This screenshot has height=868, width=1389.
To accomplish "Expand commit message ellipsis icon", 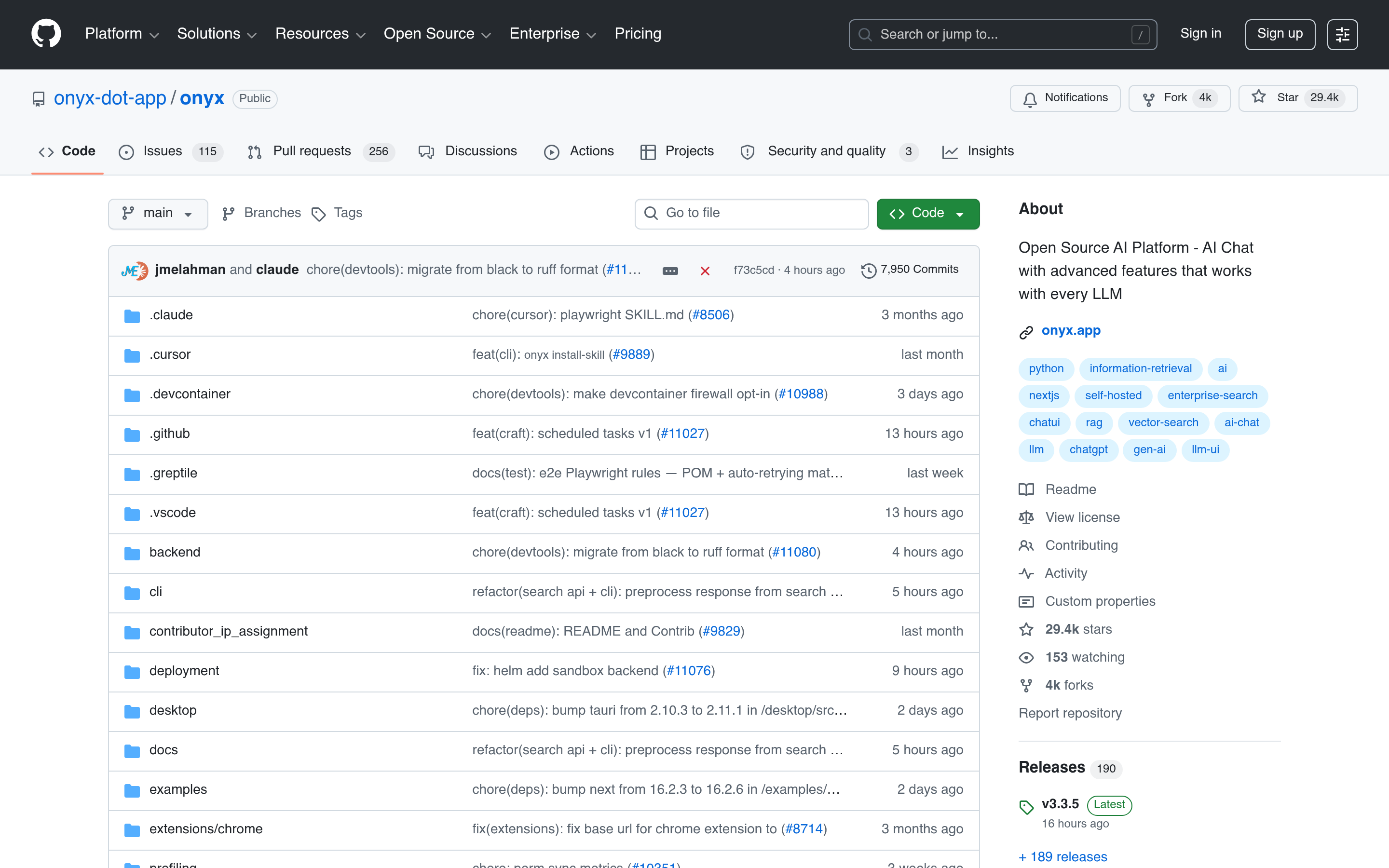I will (670, 271).
